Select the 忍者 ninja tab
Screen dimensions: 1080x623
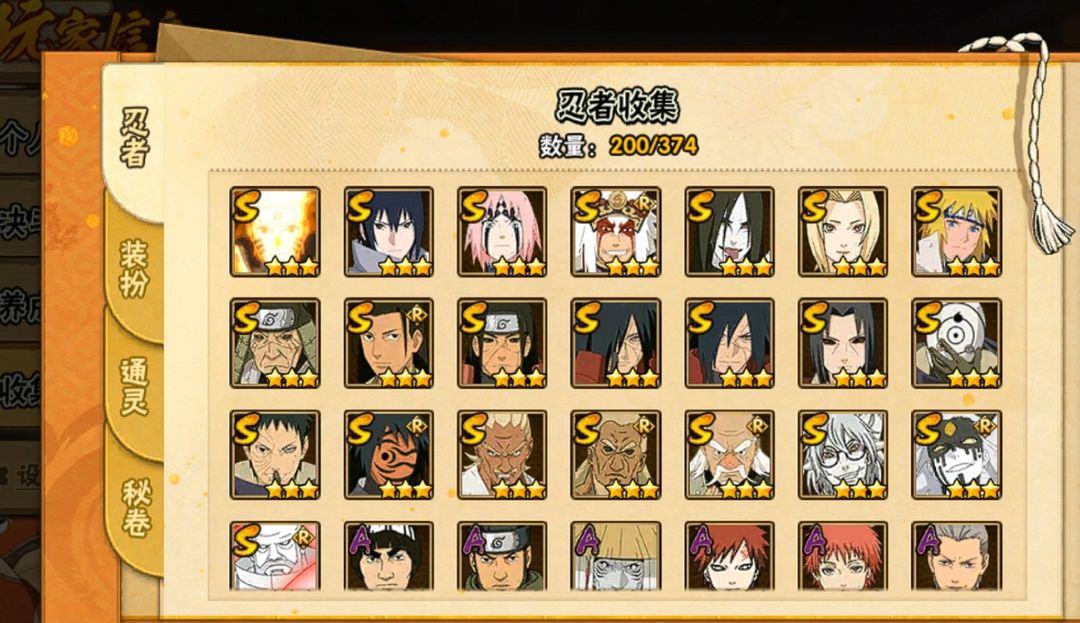[134, 138]
